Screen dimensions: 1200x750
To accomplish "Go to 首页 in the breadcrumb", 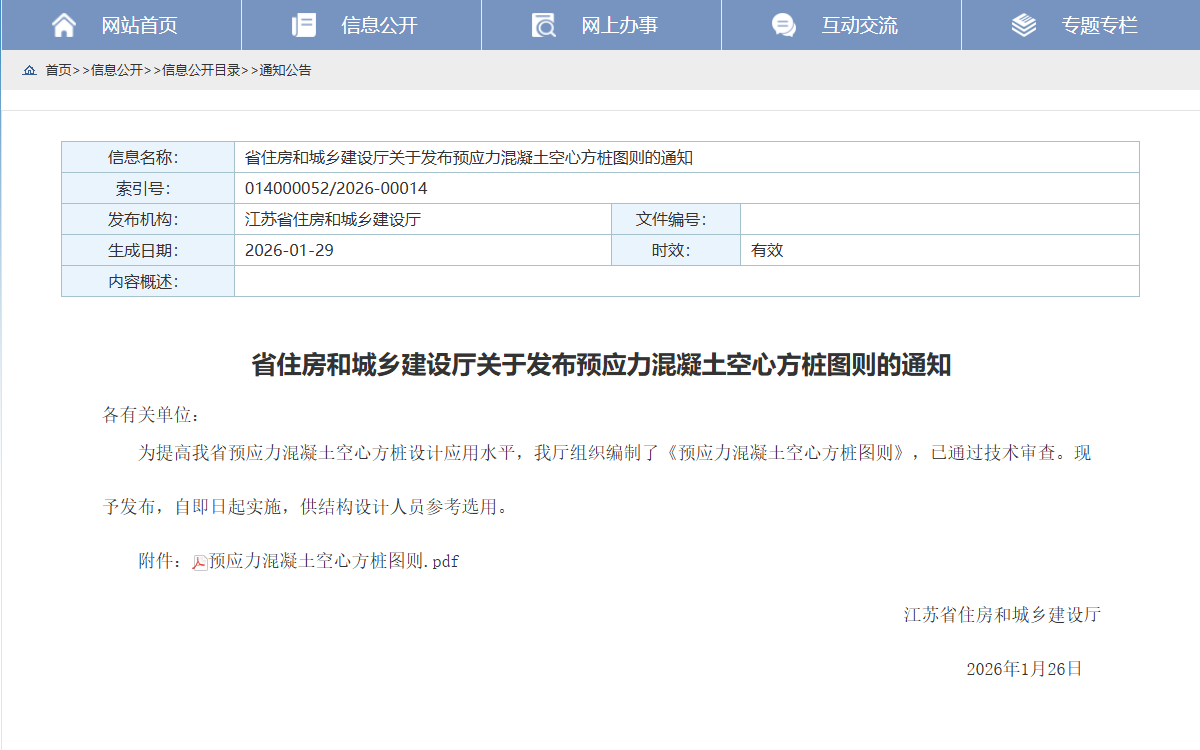I will pos(58,71).
